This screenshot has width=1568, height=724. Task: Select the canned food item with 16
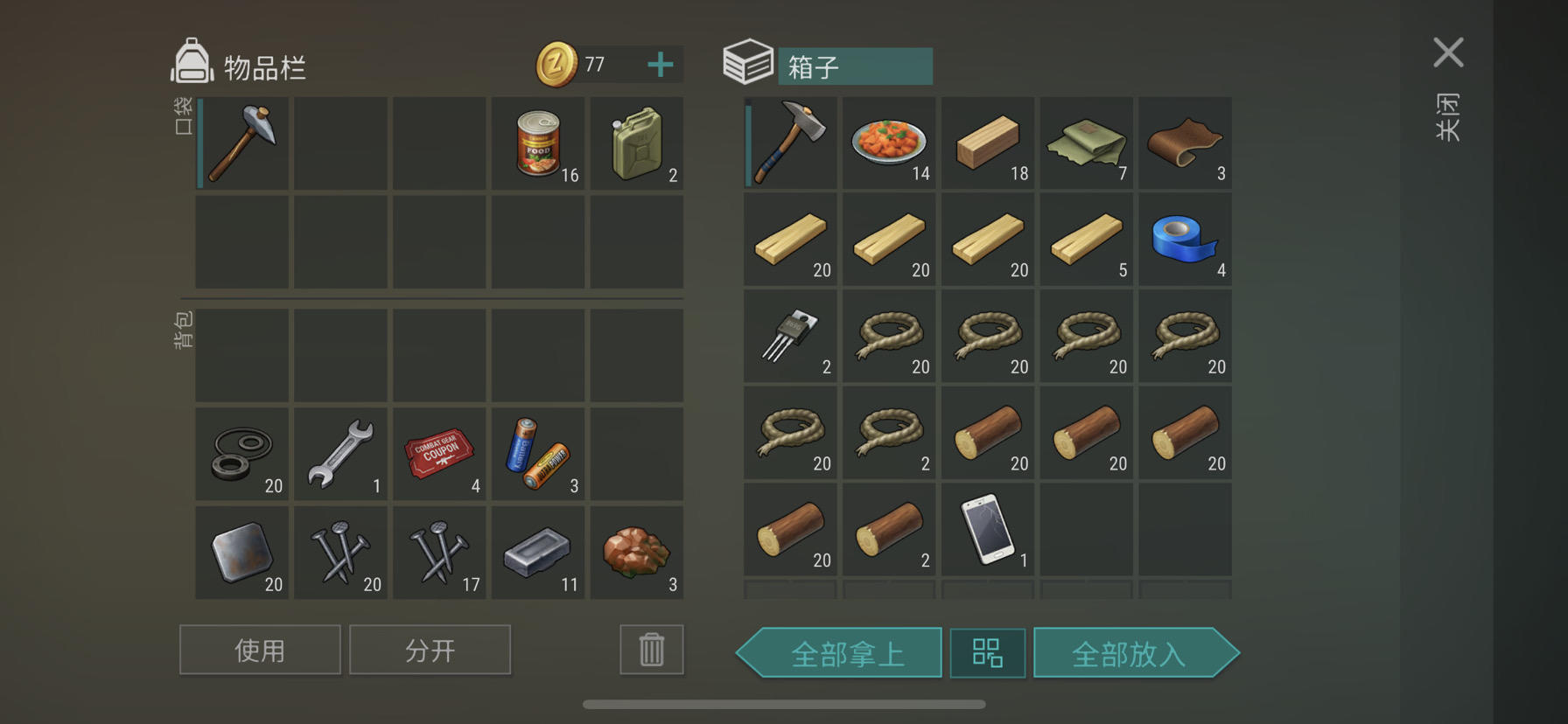coord(538,143)
